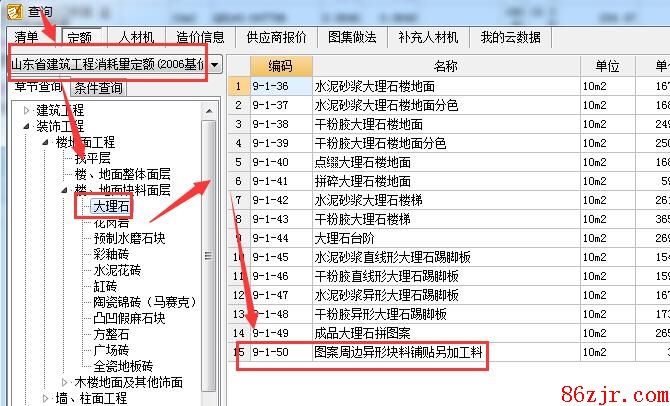Image resolution: width=670 pixels, height=406 pixels.
Task: Switch to the 清单 tab
Action: click(x=27, y=37)
